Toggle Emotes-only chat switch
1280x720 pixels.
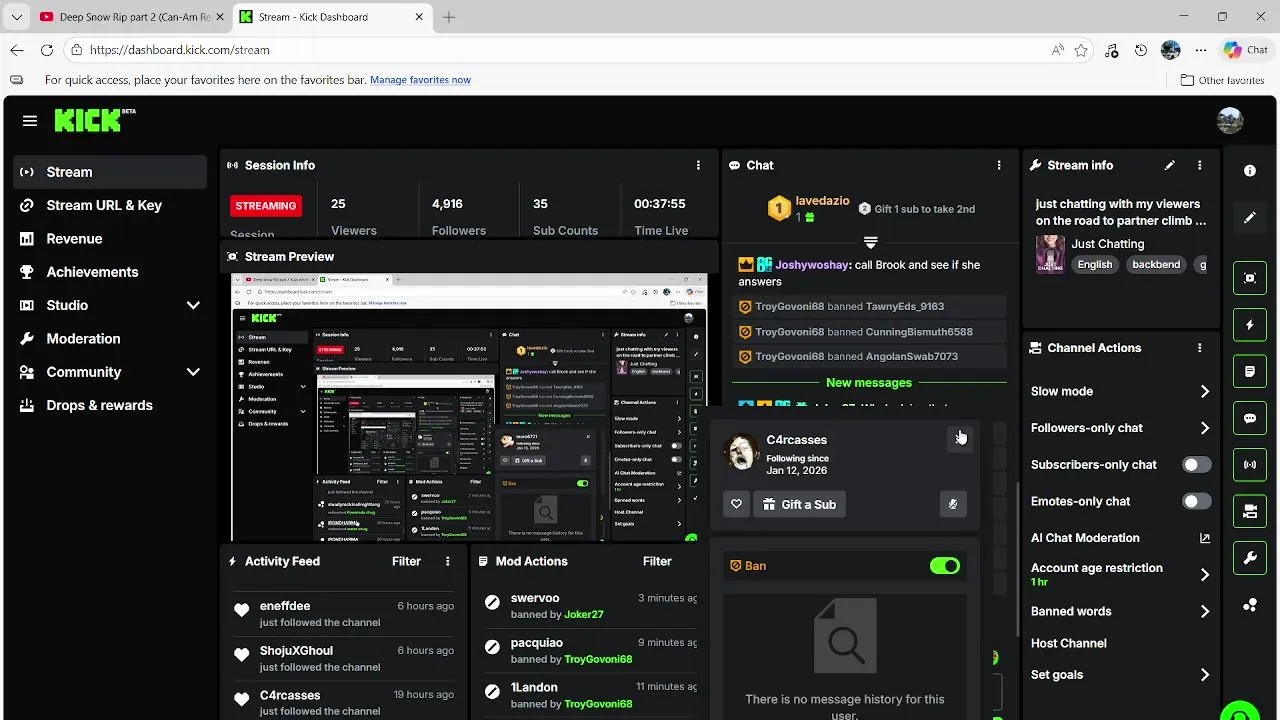click(1196, 501)
